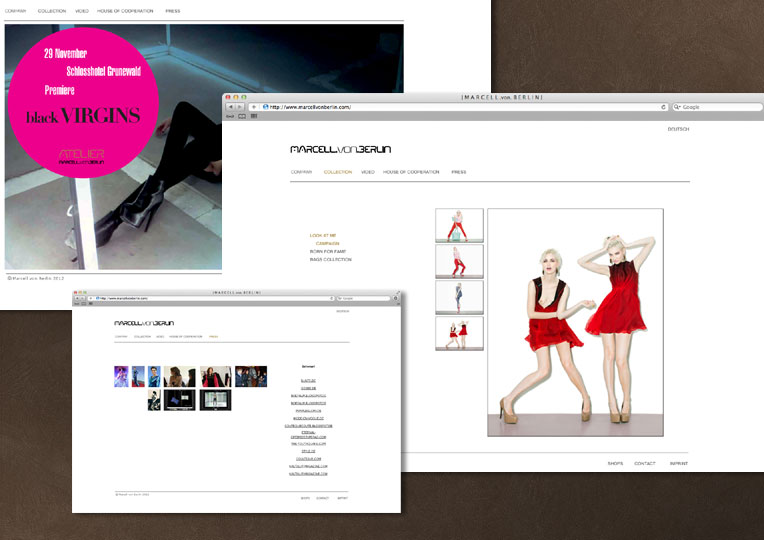Viewport: 764px width, 540px height.
Task: Select the CAMPAIGN sub-item
Action: click(327, 243)
